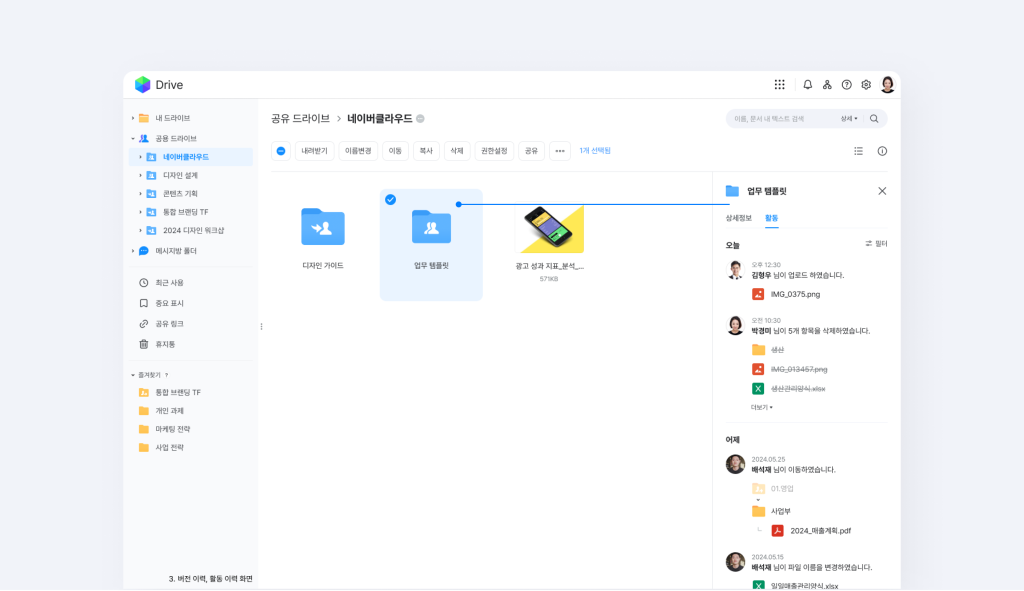The height and width of the screenshot is (591, 1024).
Task: Open the ... more actions menu
Action: pyautogui.click(x=560, y=152)
